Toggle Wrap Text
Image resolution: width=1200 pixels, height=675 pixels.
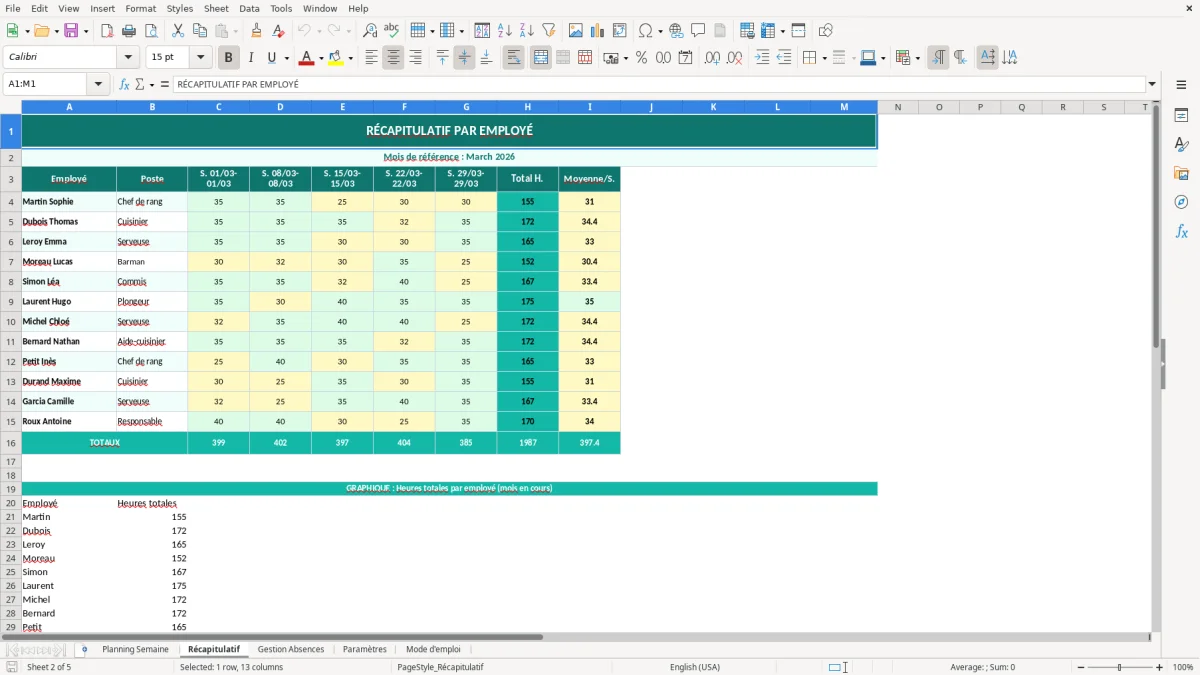click(x=513, y=58)
